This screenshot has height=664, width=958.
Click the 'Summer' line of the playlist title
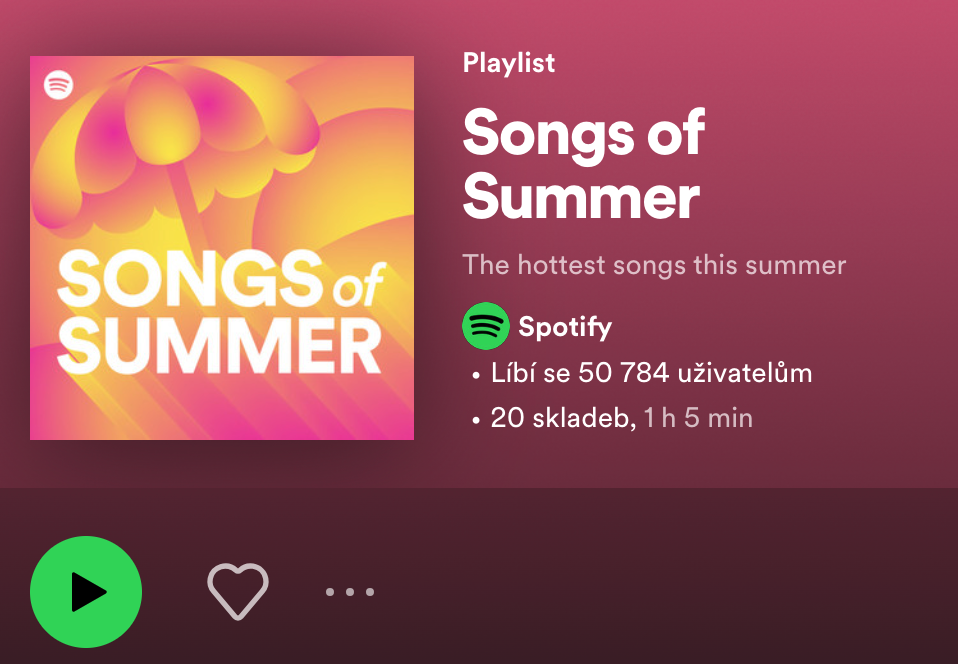[x=581, y=197]
